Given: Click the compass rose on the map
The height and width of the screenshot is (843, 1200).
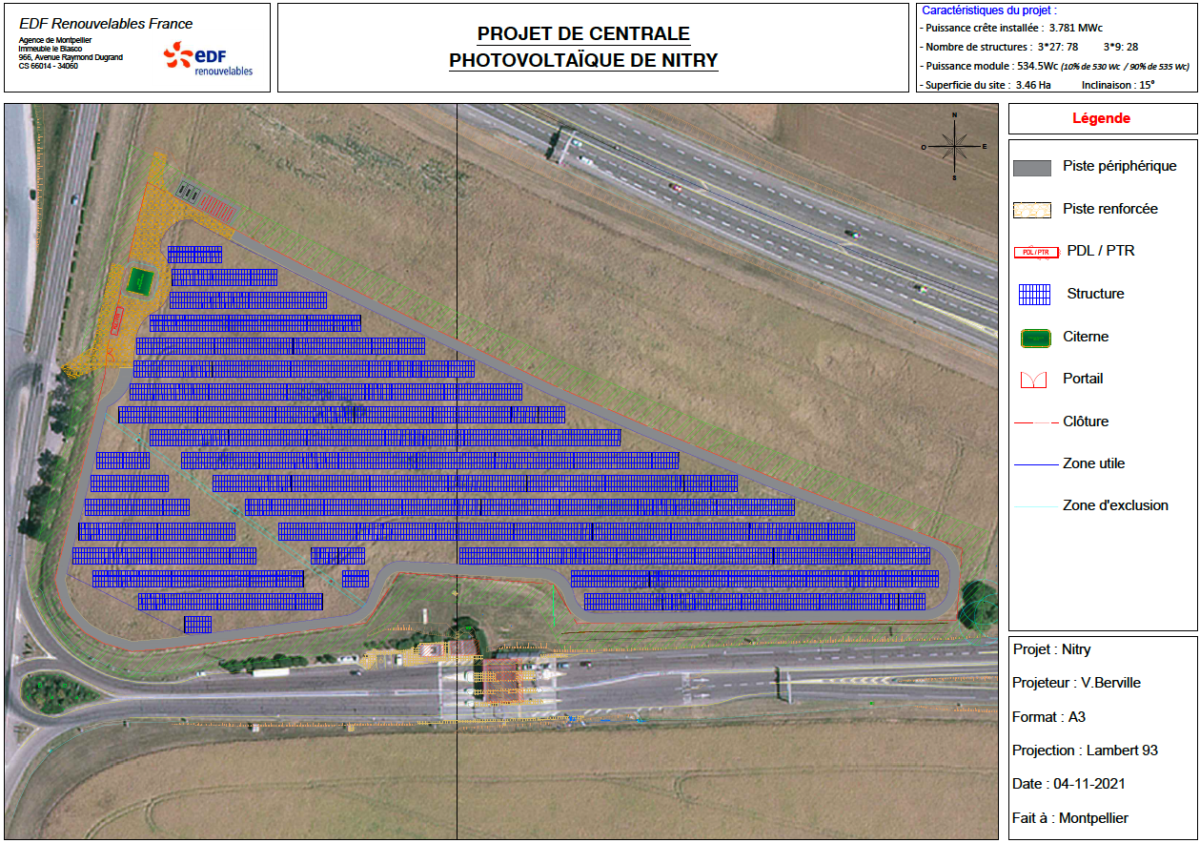Looking at the screenshot, I should [955, 146].
